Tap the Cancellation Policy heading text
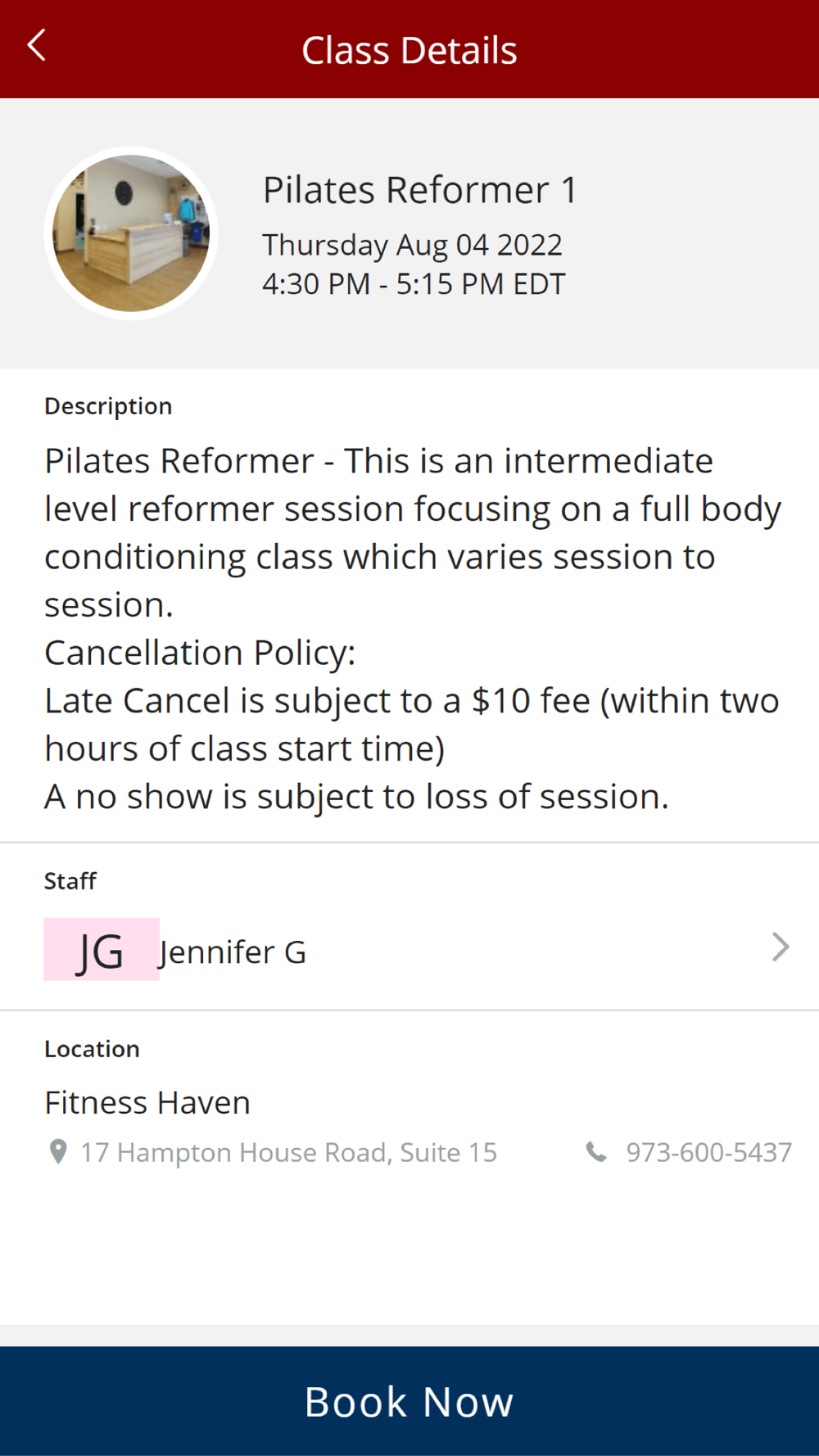Image resolution: width=819 pixels, height=1456 pixels. click(x=200, y=653)
